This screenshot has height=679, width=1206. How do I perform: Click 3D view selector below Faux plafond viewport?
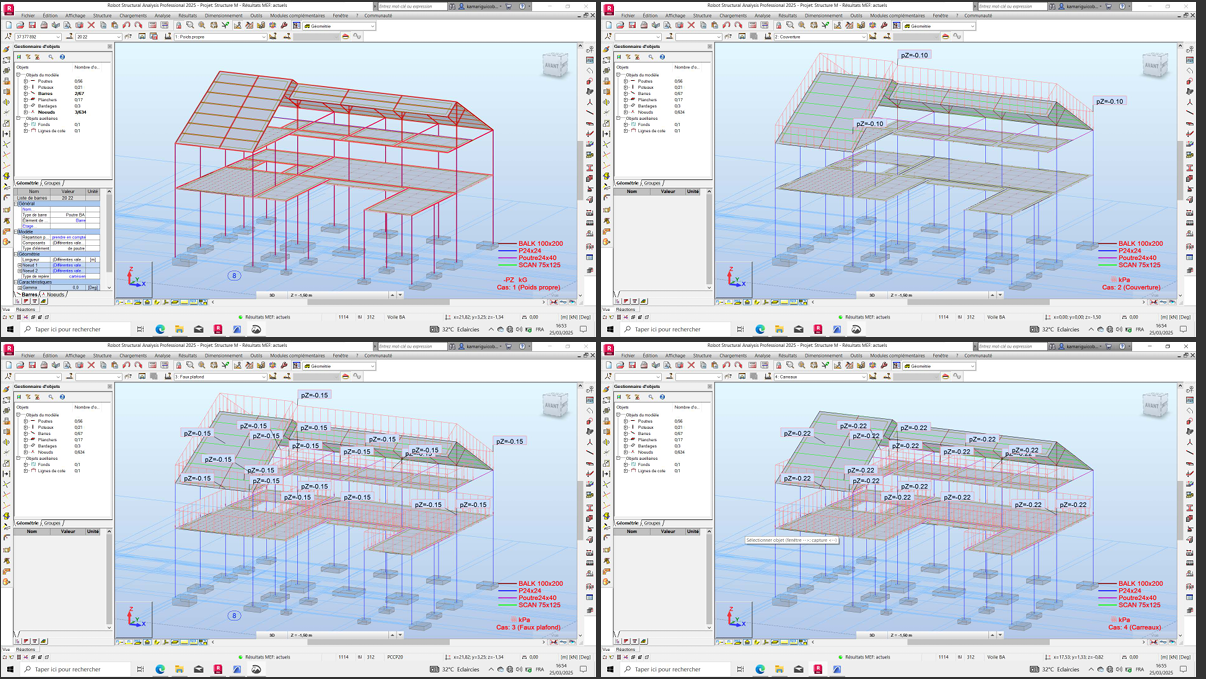pos(271,635)
